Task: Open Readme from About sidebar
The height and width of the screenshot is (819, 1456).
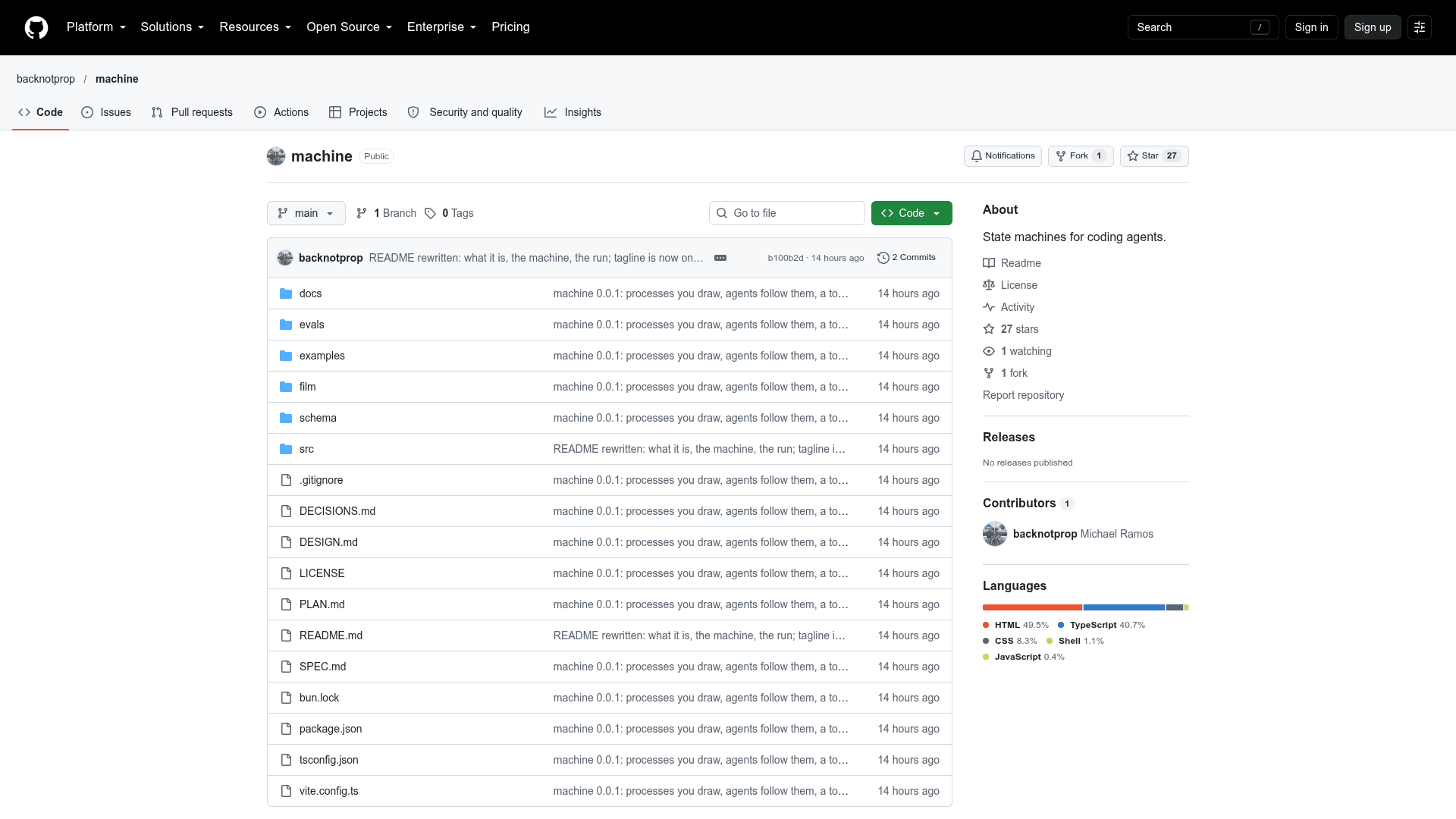Action: click(1012, 263)
